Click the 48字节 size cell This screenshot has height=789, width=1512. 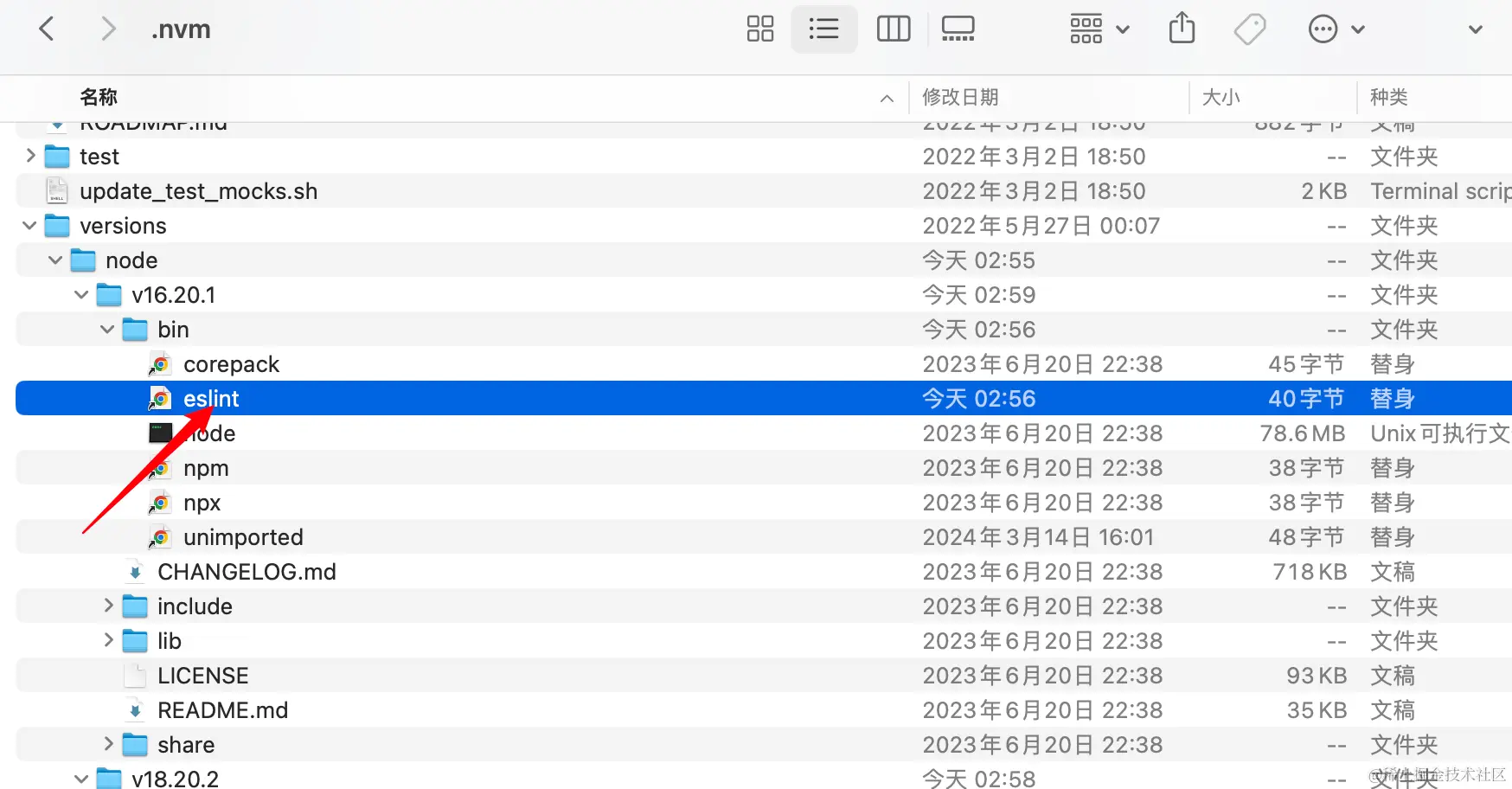click(1306, 537)
